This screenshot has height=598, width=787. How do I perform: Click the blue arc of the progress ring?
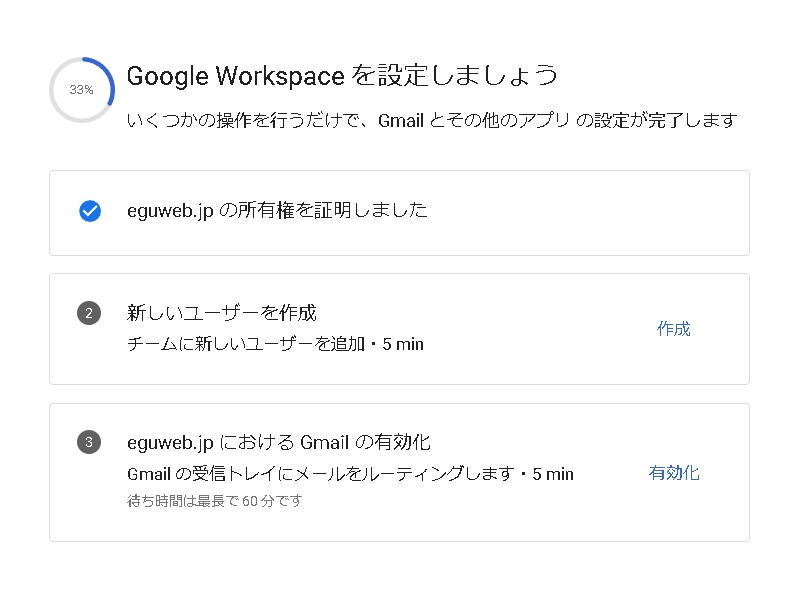[108, 72]
